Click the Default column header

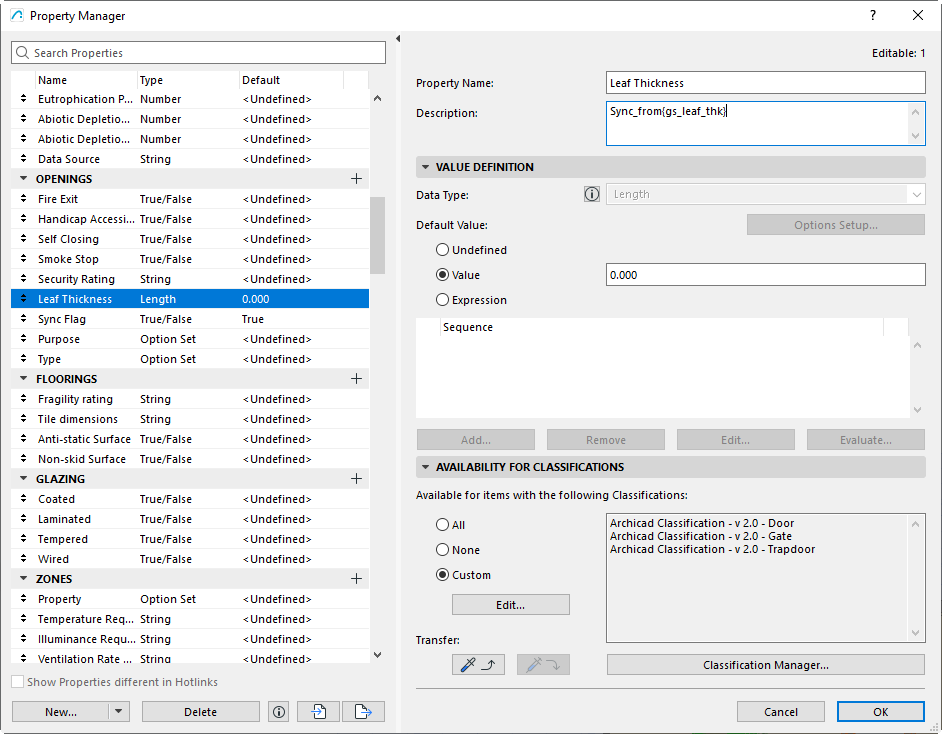coord(291,80)
